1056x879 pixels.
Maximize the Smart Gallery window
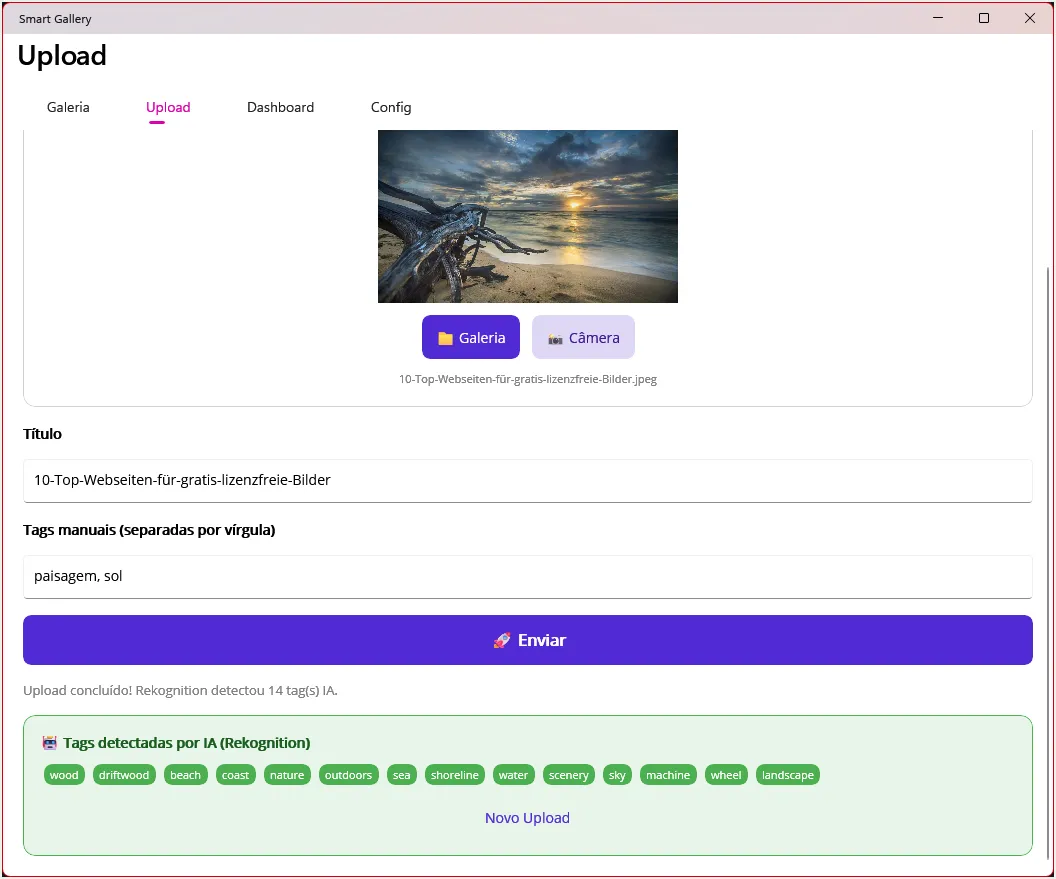(x=984, y=18)
